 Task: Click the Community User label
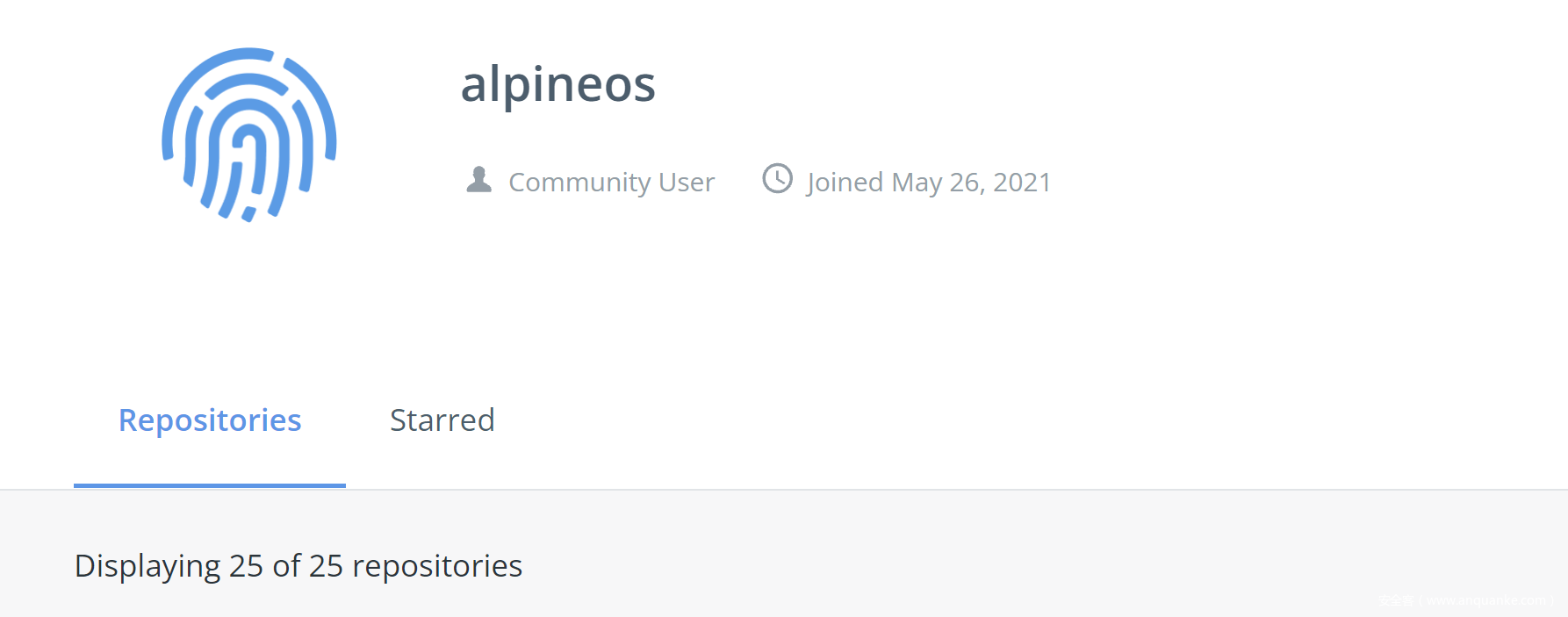coord(611,183)
